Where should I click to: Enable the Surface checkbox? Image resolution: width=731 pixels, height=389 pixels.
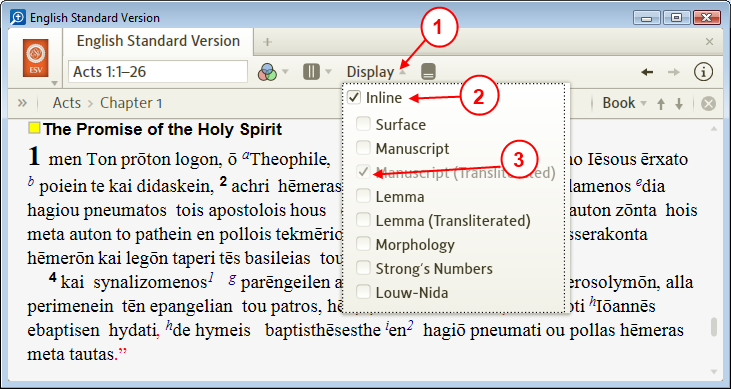(364, 125)
